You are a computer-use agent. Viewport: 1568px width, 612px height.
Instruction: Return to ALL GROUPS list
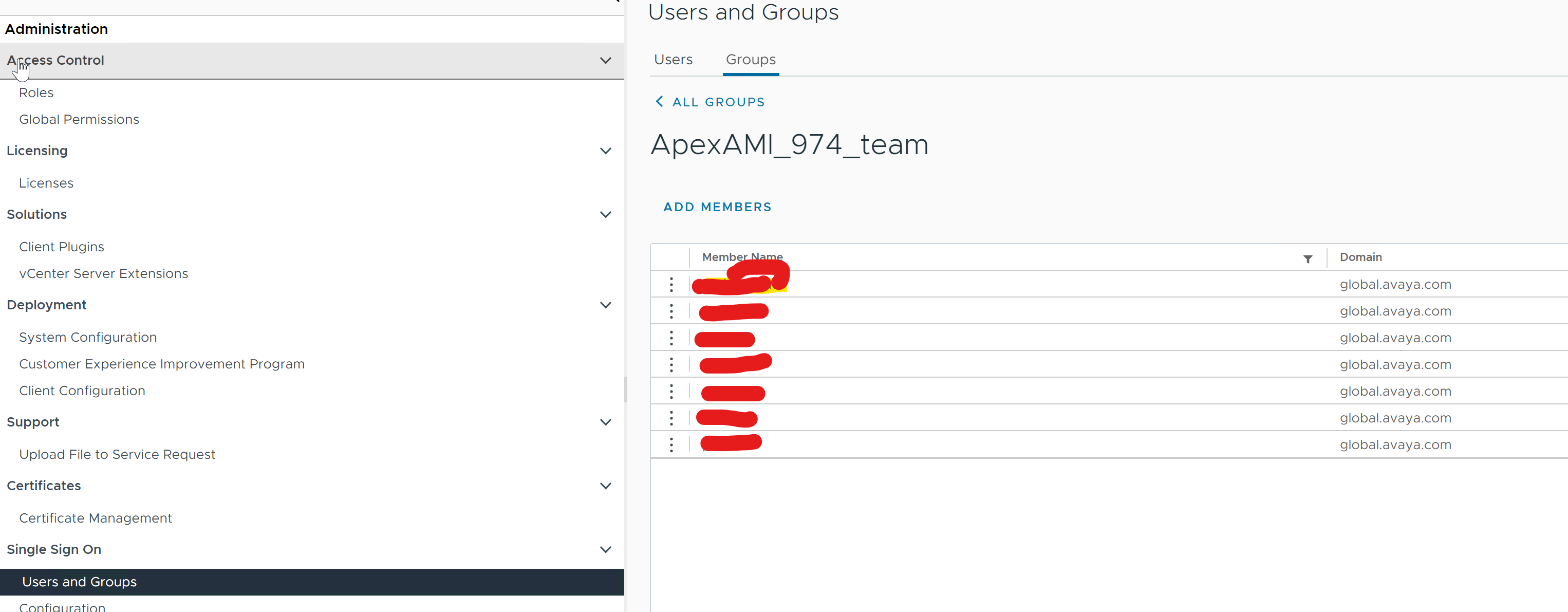(718, 101)
